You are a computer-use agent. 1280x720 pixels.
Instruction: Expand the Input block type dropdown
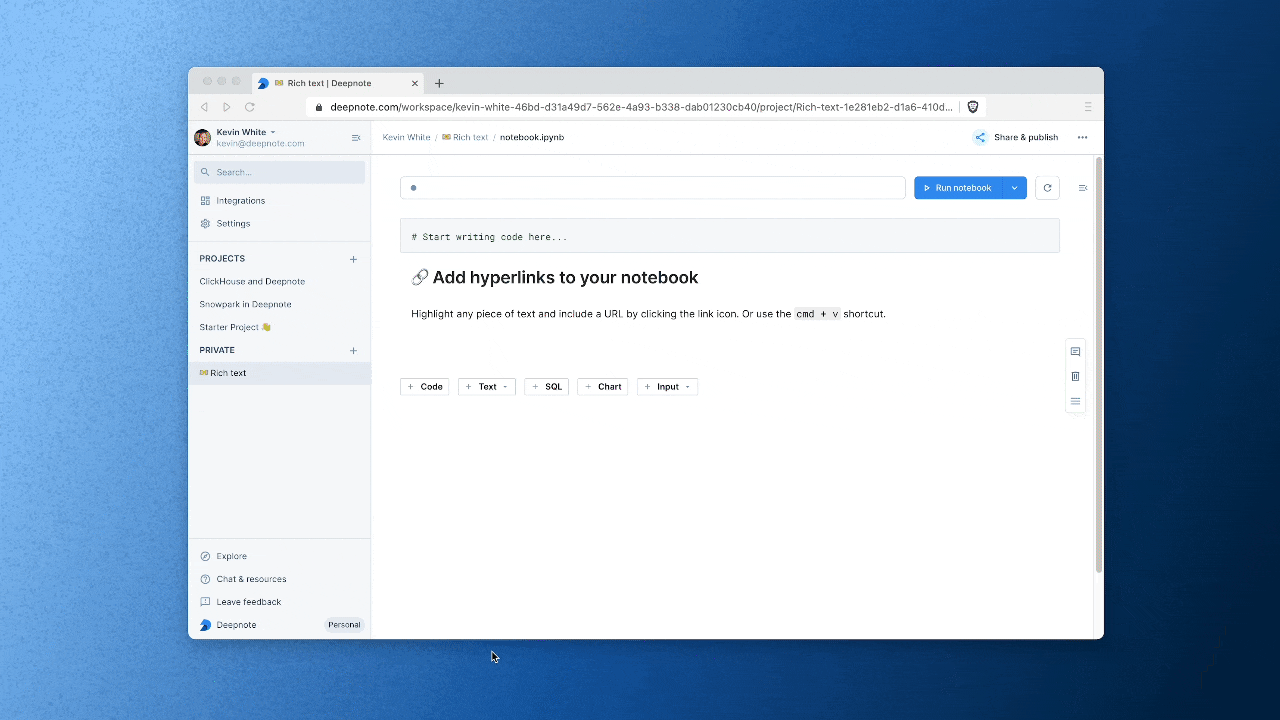click(x=687, y=387)
